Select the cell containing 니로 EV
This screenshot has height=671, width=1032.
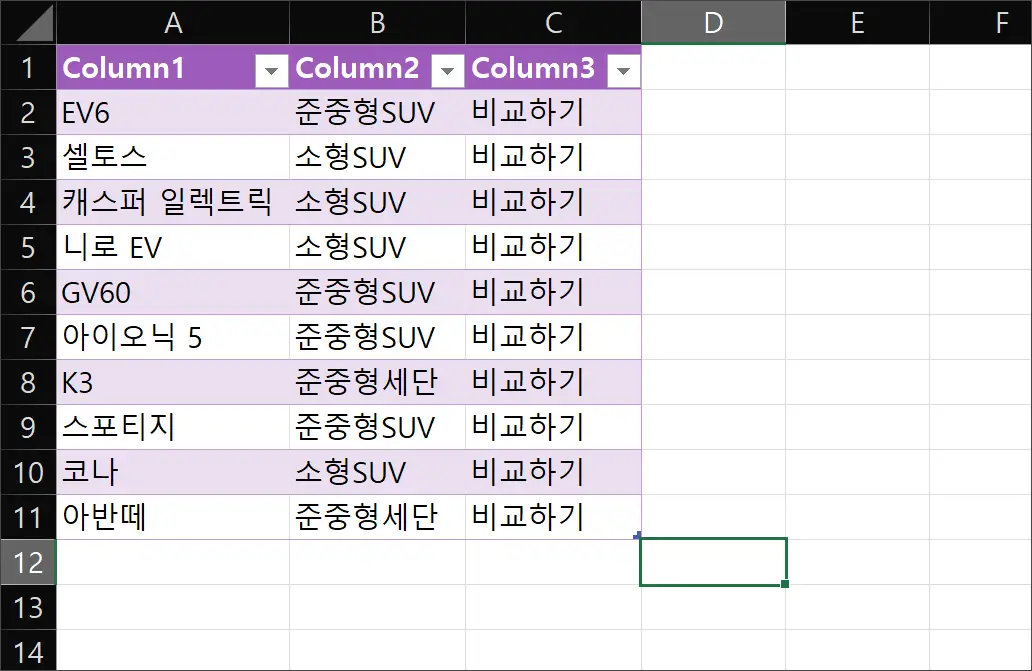[173, 247]
